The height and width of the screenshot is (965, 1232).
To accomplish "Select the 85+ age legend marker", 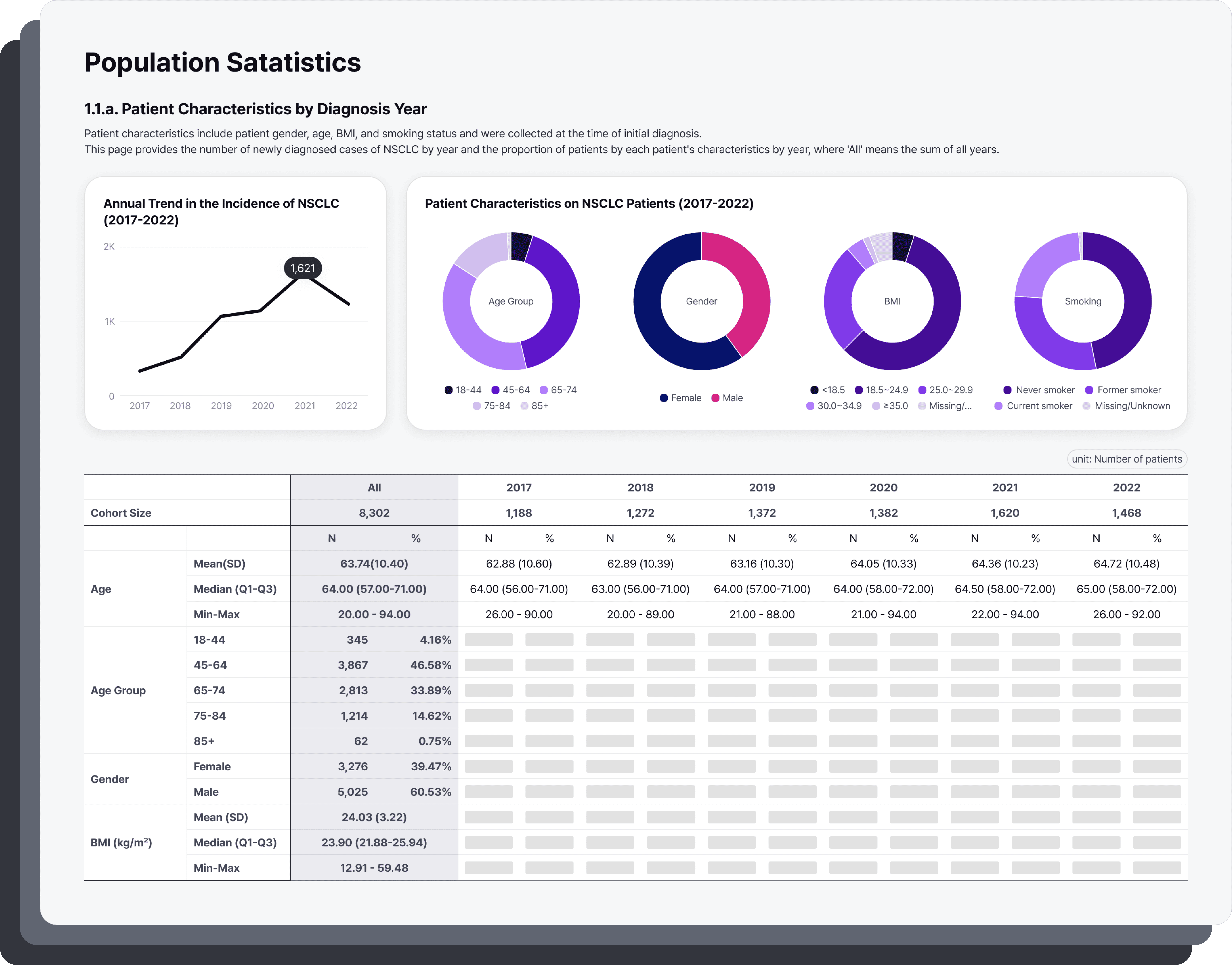I will tap(524, 406).
